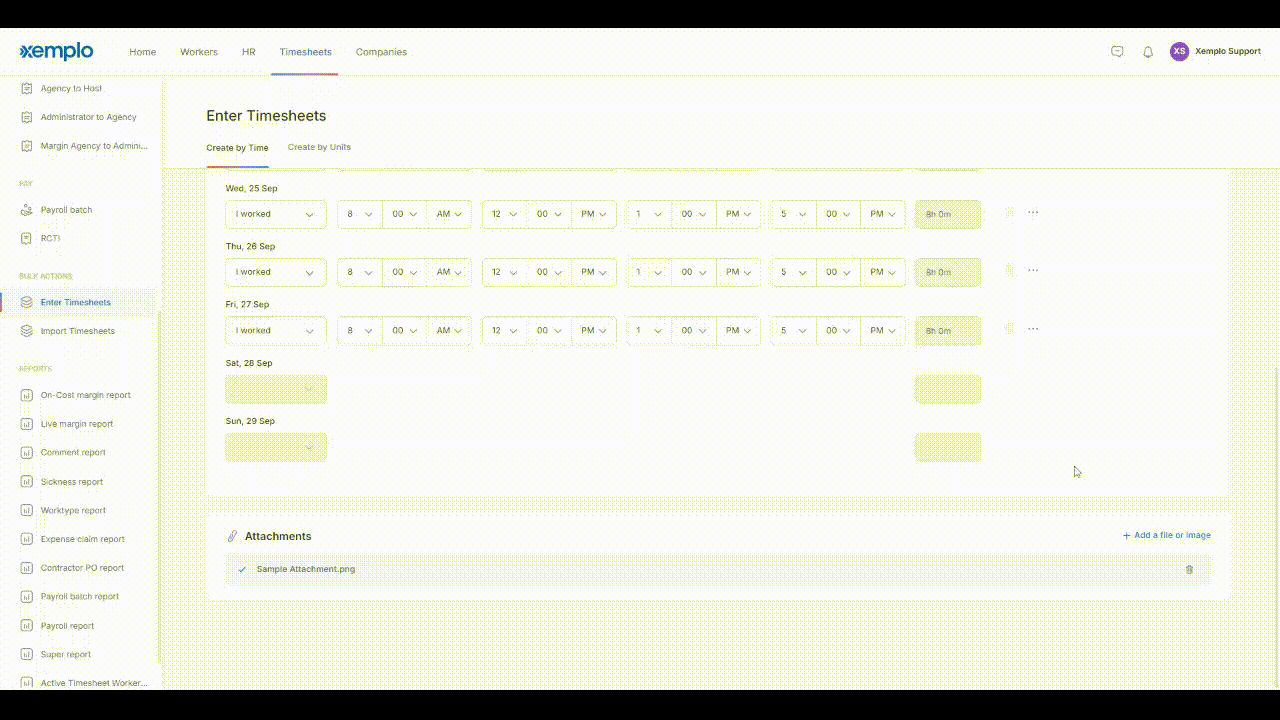Open the three-dots menu for Wed, 25 Sep
This screenshot has width=1280, height=720.
pyautogui.click(x=1033, y=213)
